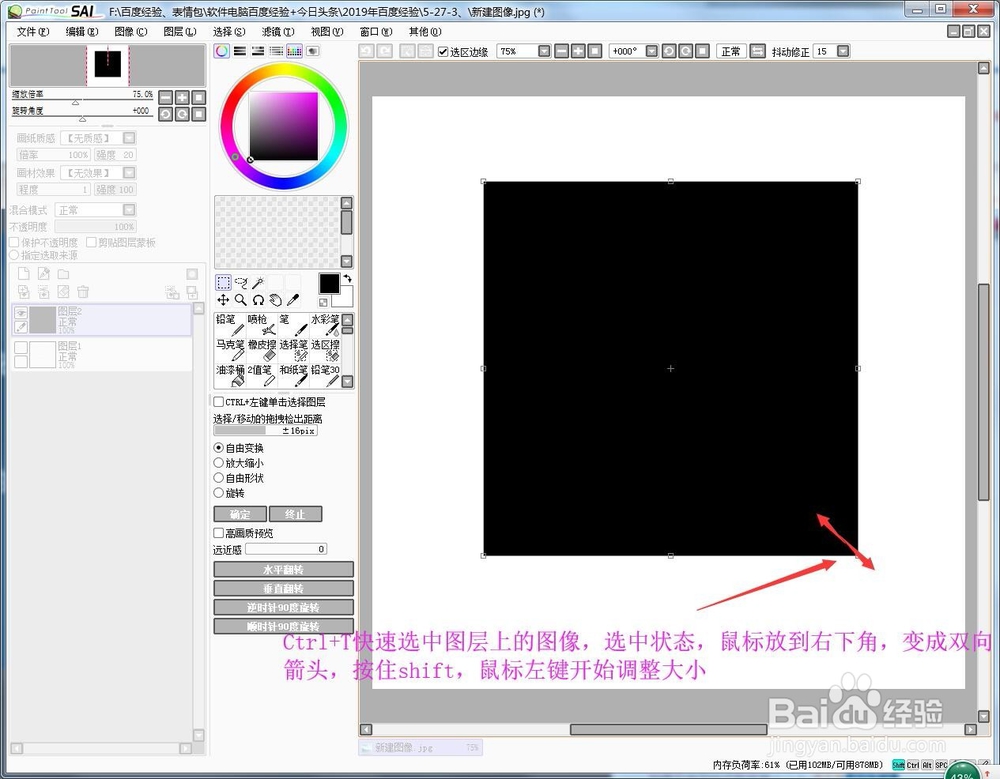Open the 视图 menu
1000x779 pixels.
pyautogui.click(x=327, y=32)
